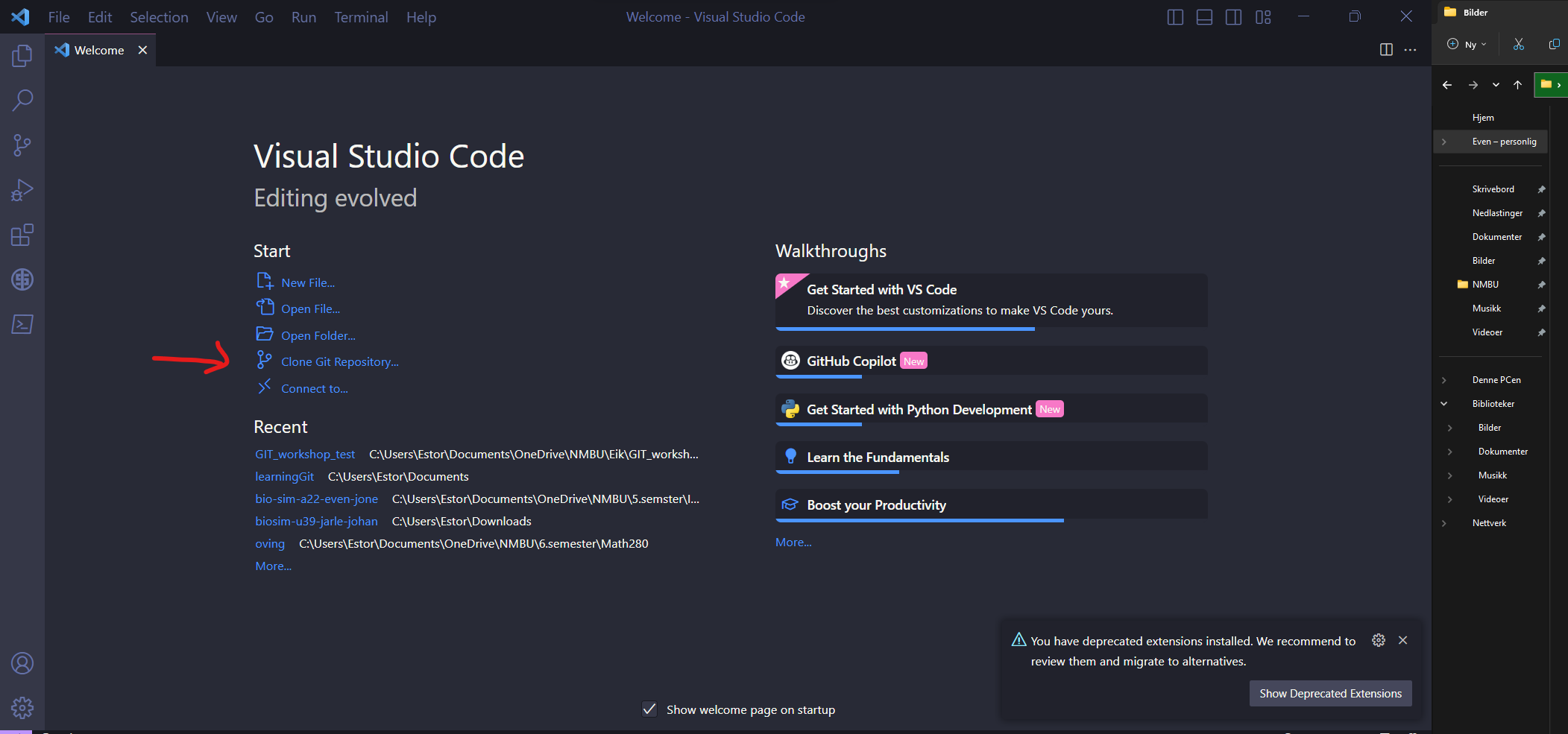Click New File... link
The image size is (1568, 734).
click(308, 282)
